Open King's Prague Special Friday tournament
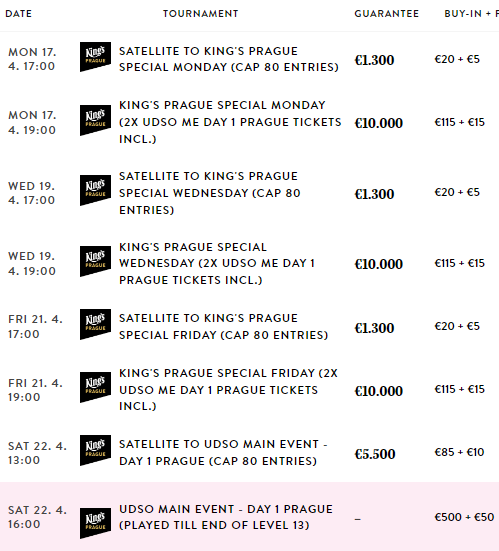 [228, 389]
